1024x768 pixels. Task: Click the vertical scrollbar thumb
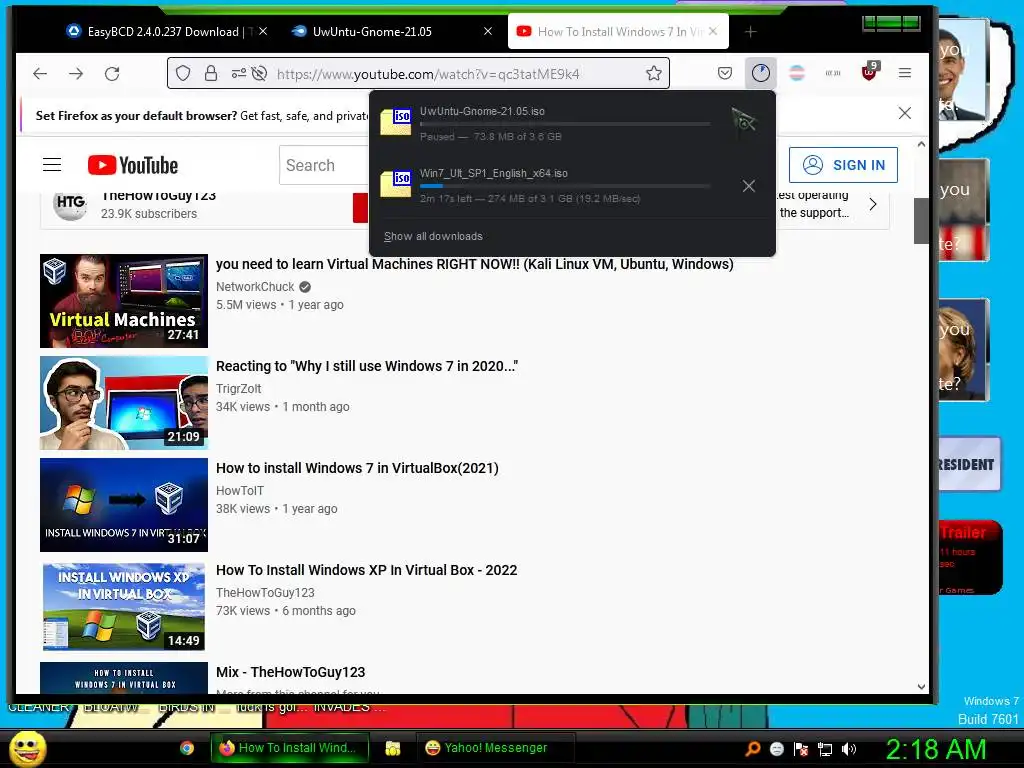pyautogui.click(x=921, y=221)
